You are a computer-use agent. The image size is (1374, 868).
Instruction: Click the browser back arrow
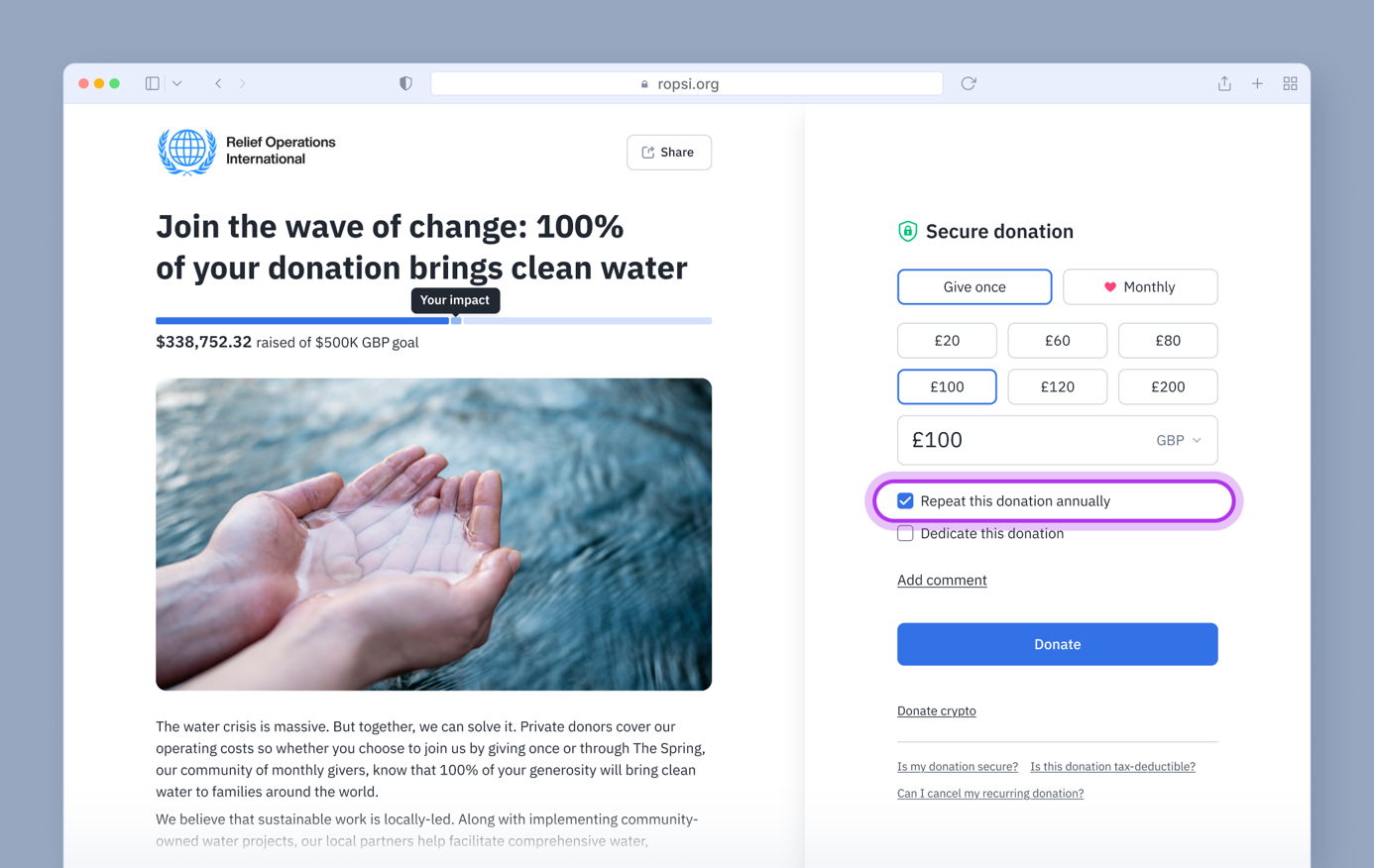click(x=218, y=83)
